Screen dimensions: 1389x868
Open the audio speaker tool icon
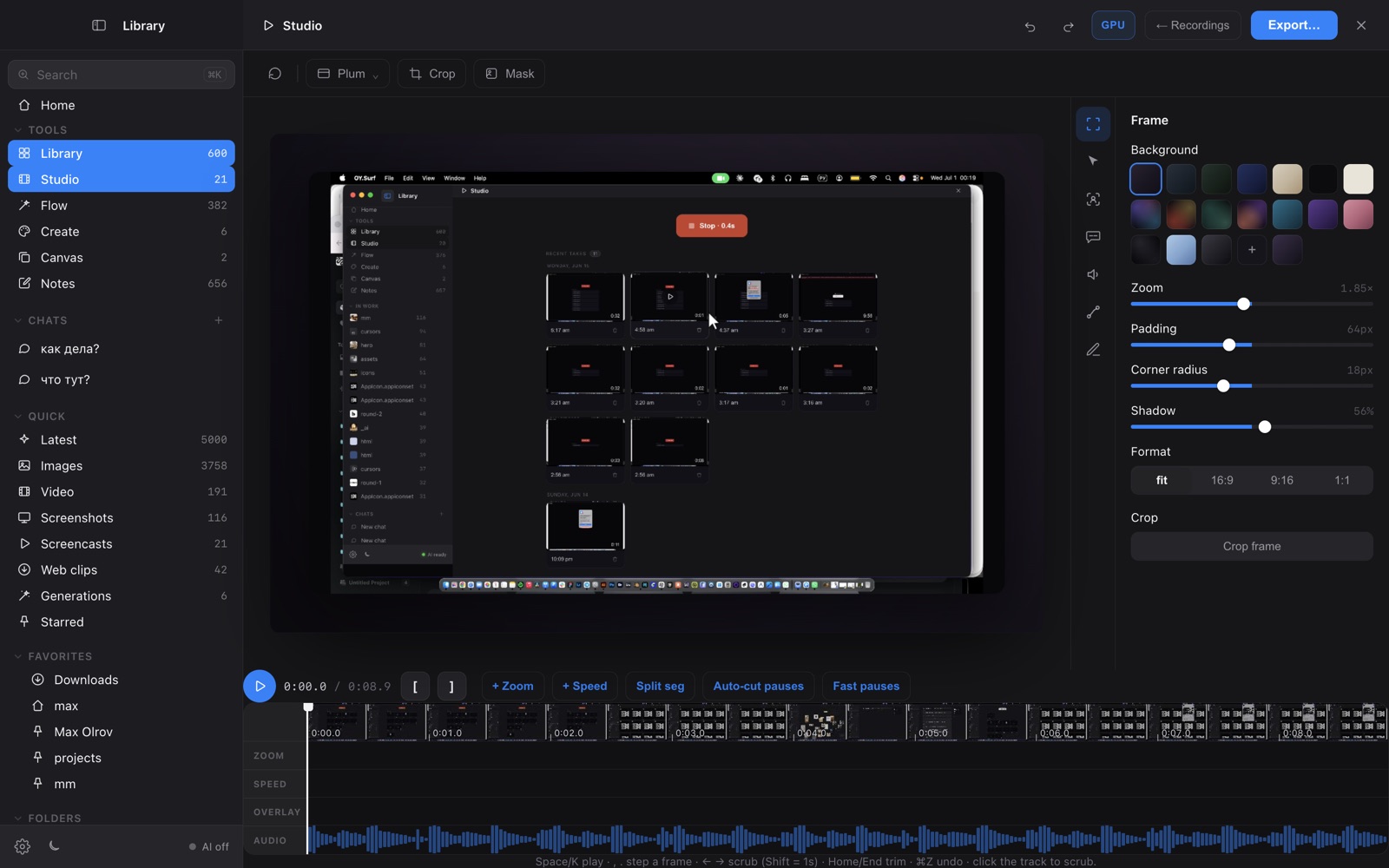[x=1093, y=274]
